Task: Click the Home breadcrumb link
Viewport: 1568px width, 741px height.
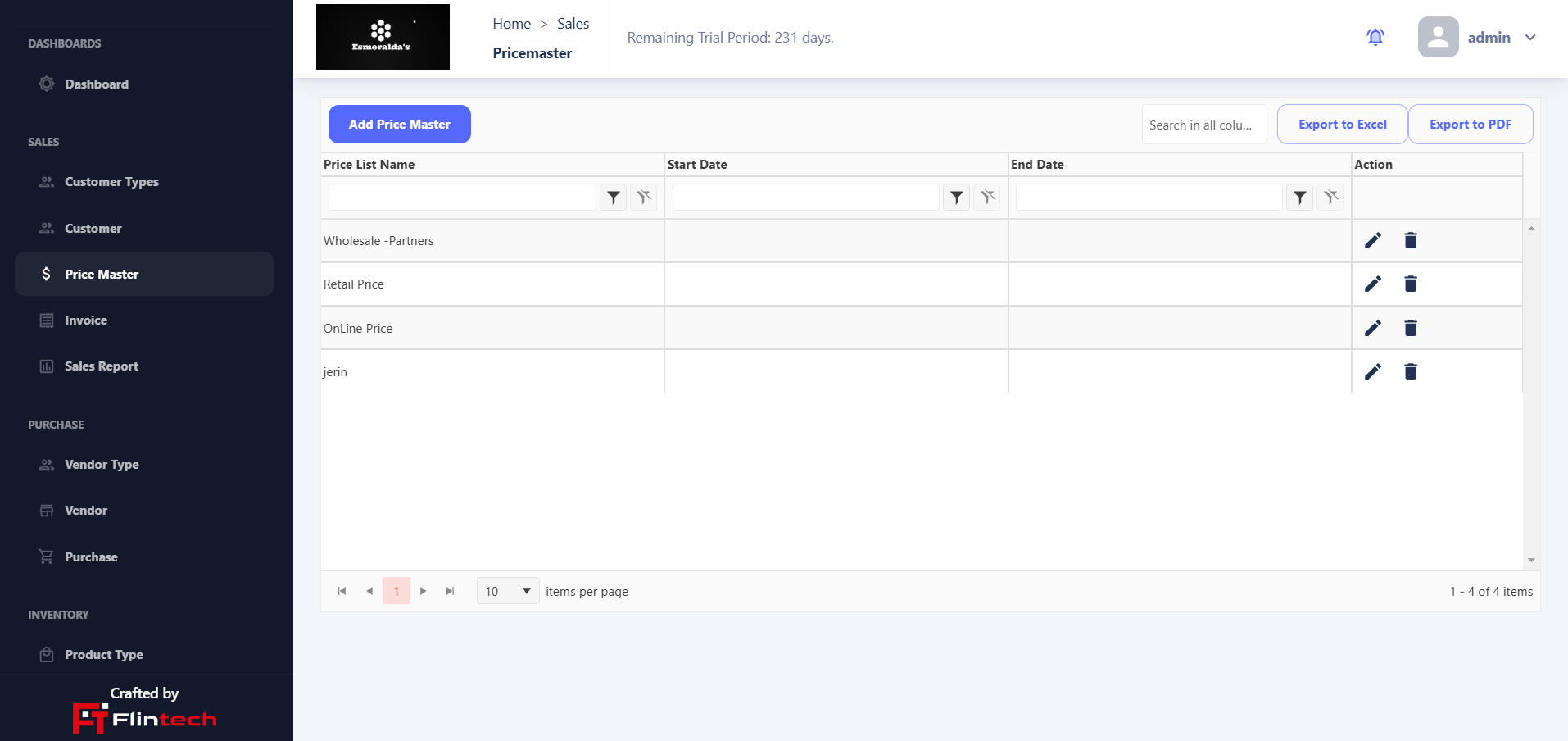Action: [511, 24]
